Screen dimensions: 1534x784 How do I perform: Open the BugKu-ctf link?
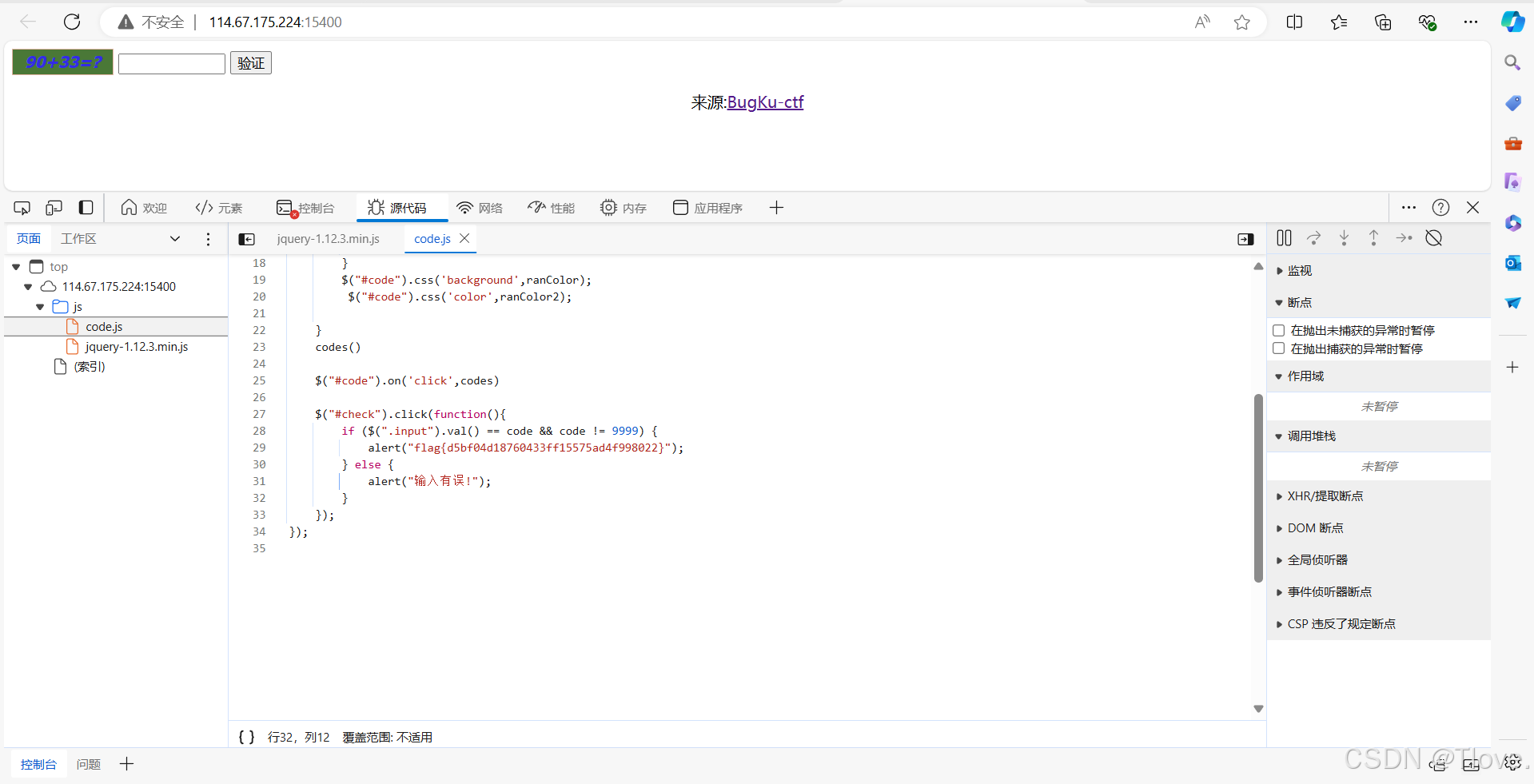coord(765,102)
